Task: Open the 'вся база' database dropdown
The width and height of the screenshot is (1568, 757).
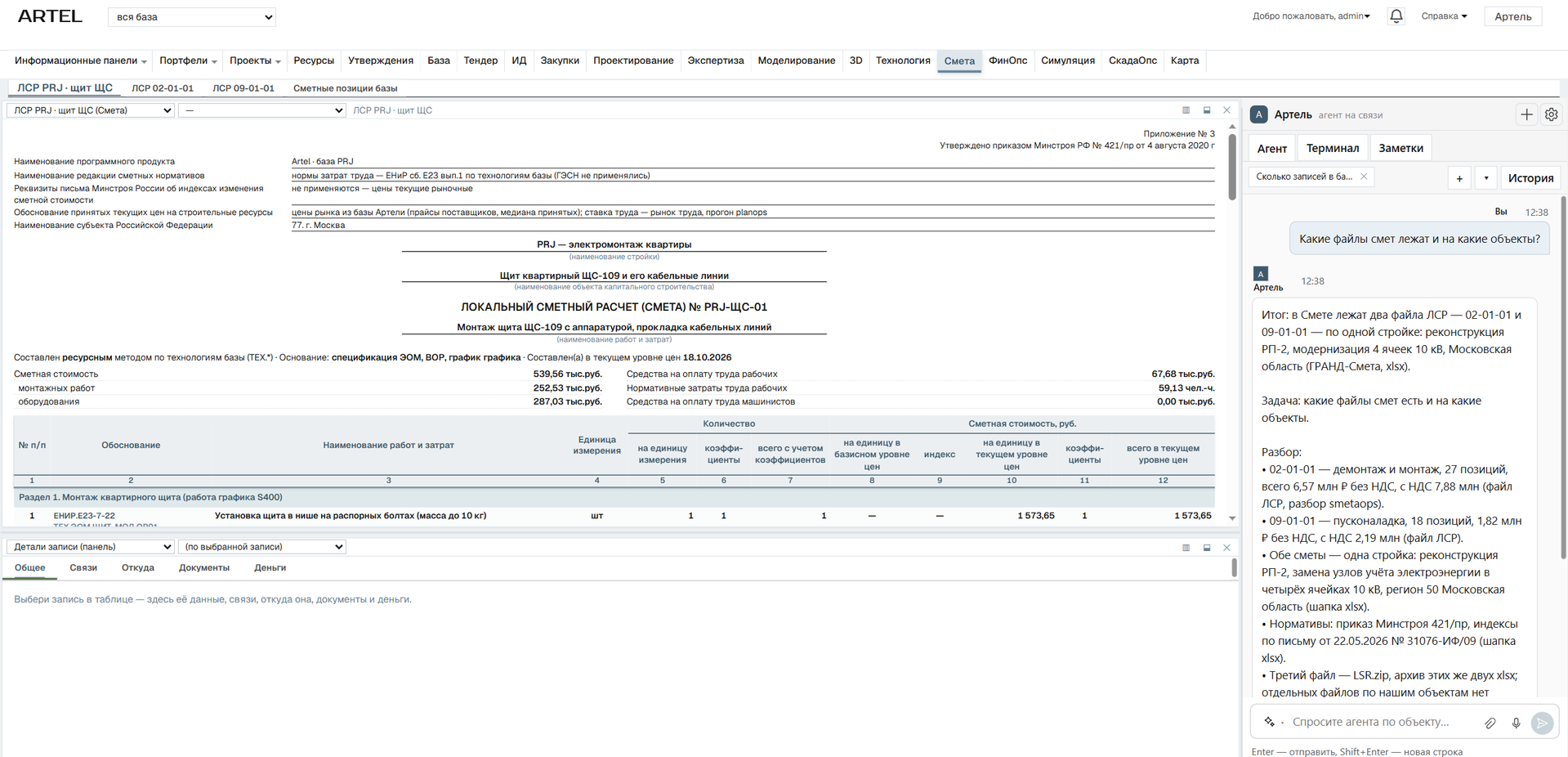Action: pyautogui.click(x=192, y=17)
